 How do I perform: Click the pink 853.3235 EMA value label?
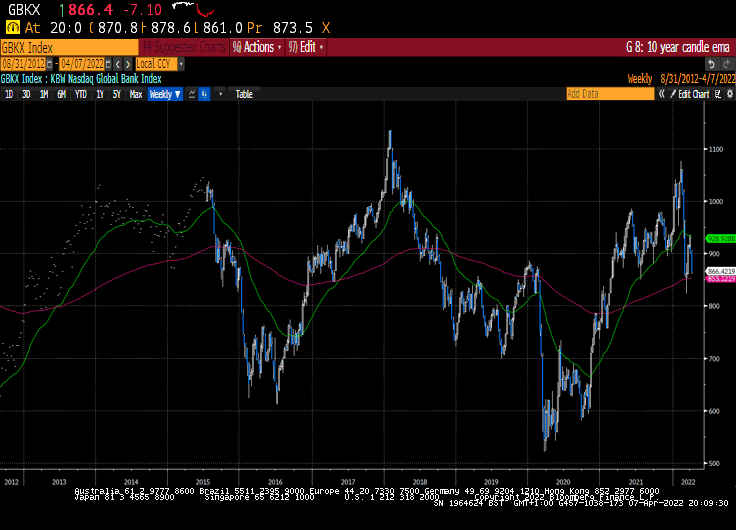pos(721,279)
